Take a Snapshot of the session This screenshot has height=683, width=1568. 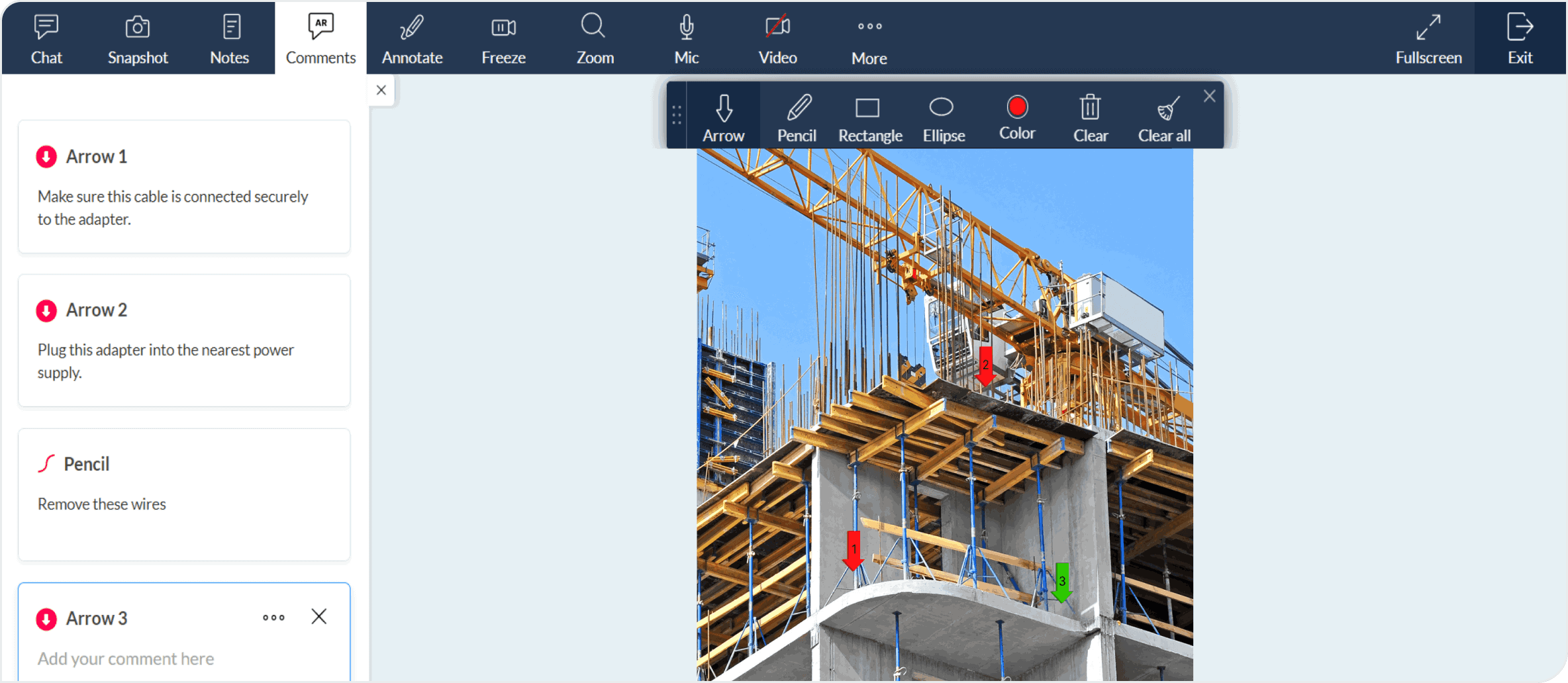coord(138,38)
